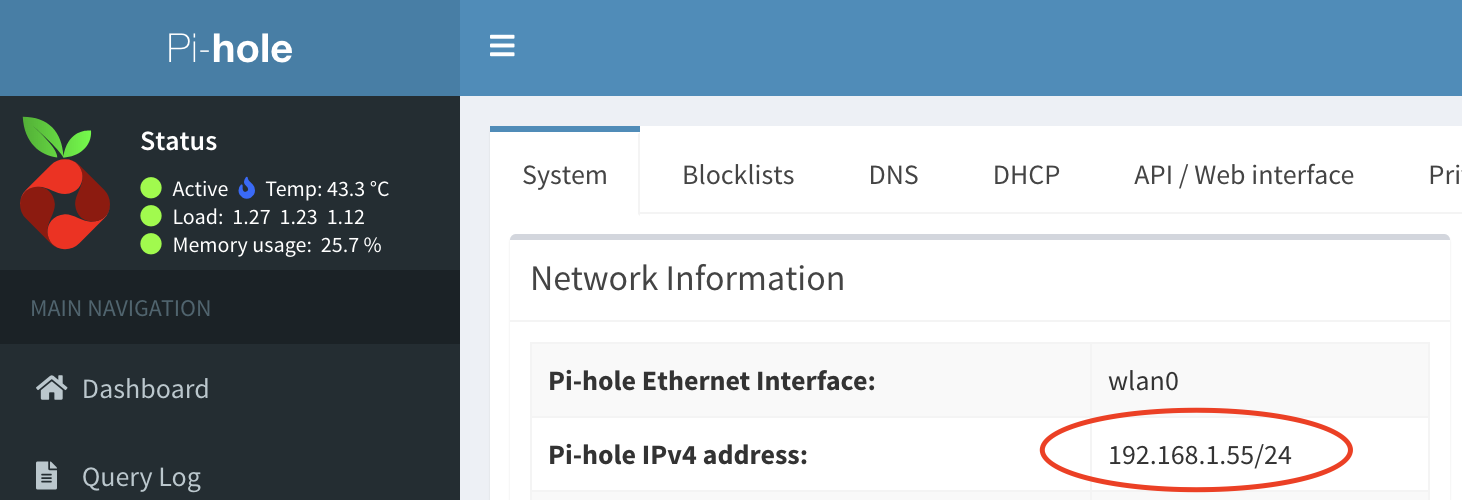Viewport: 1462px width, 500px height.
Task: Switch to the Blocklists tab
Action: (x=738, y=175)
